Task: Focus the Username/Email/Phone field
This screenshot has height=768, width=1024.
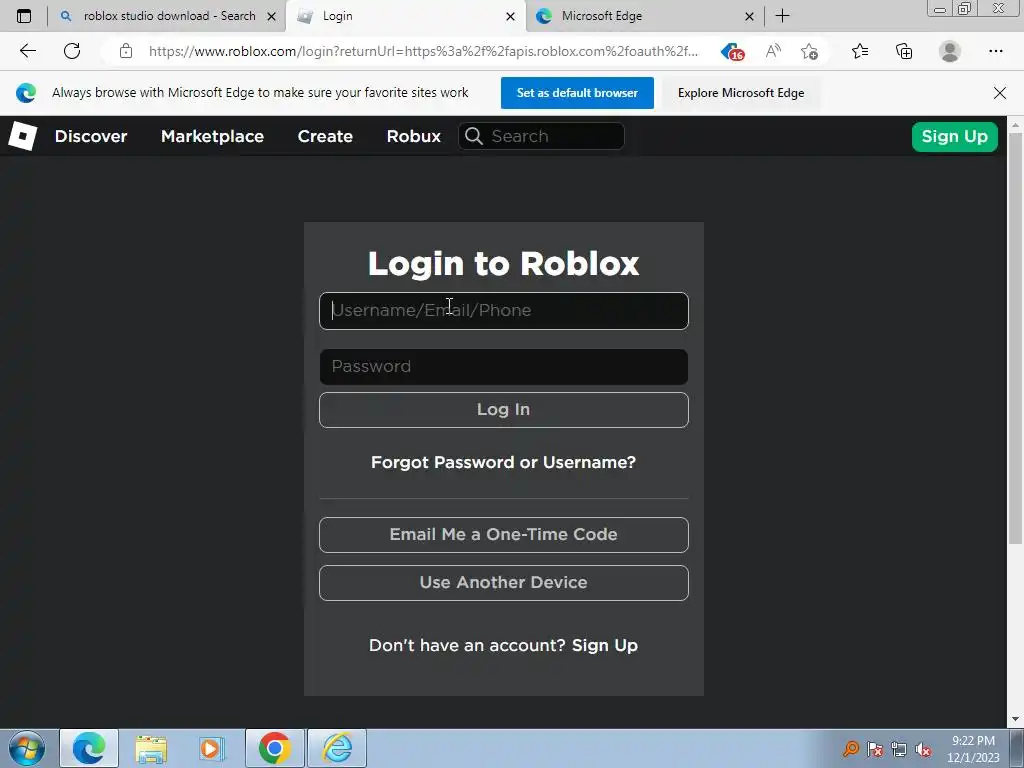Action: [504, 311]
